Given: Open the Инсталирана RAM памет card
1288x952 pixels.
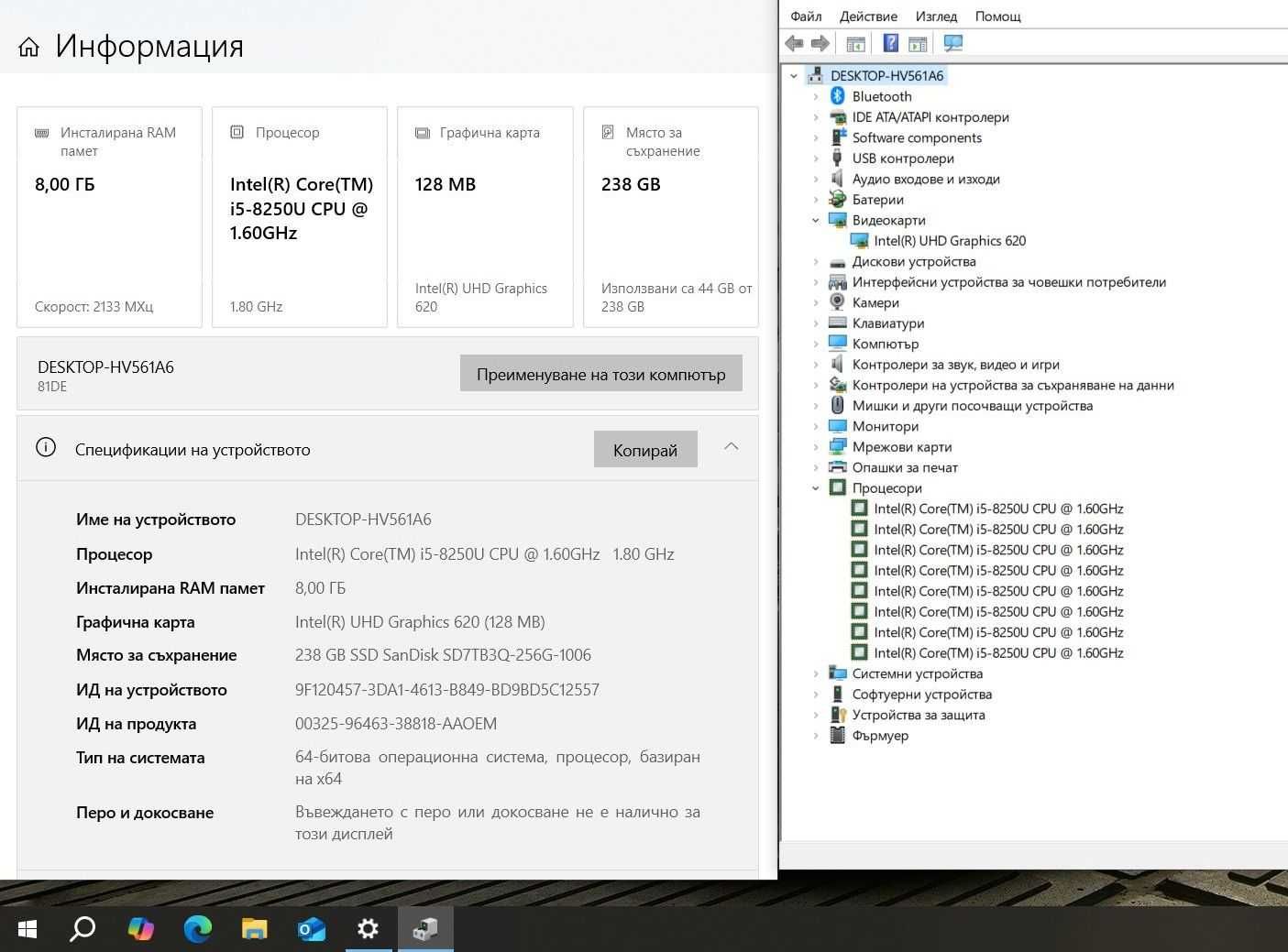Looking at the screenshot, I should click(x=109, y=217).
